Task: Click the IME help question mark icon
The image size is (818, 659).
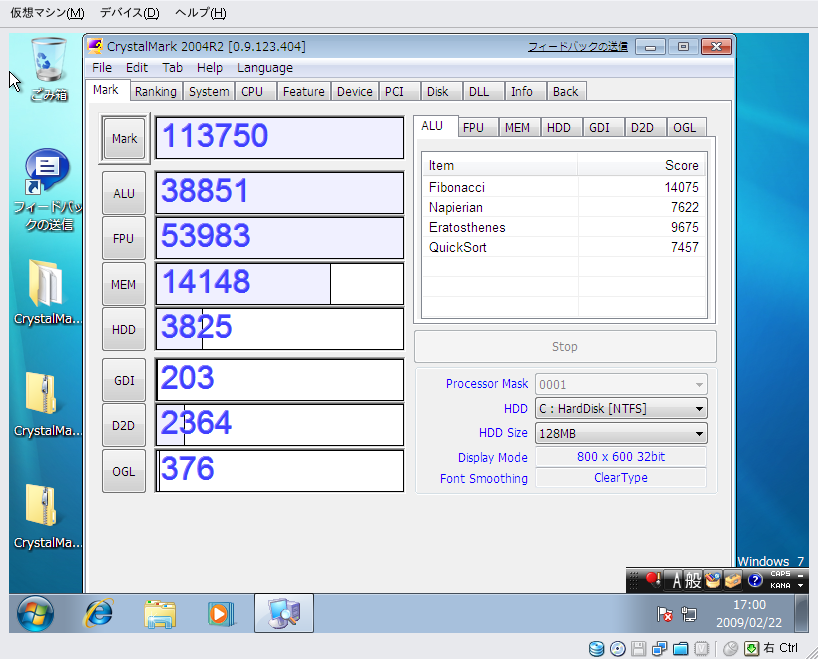Action: click(755, 580)
